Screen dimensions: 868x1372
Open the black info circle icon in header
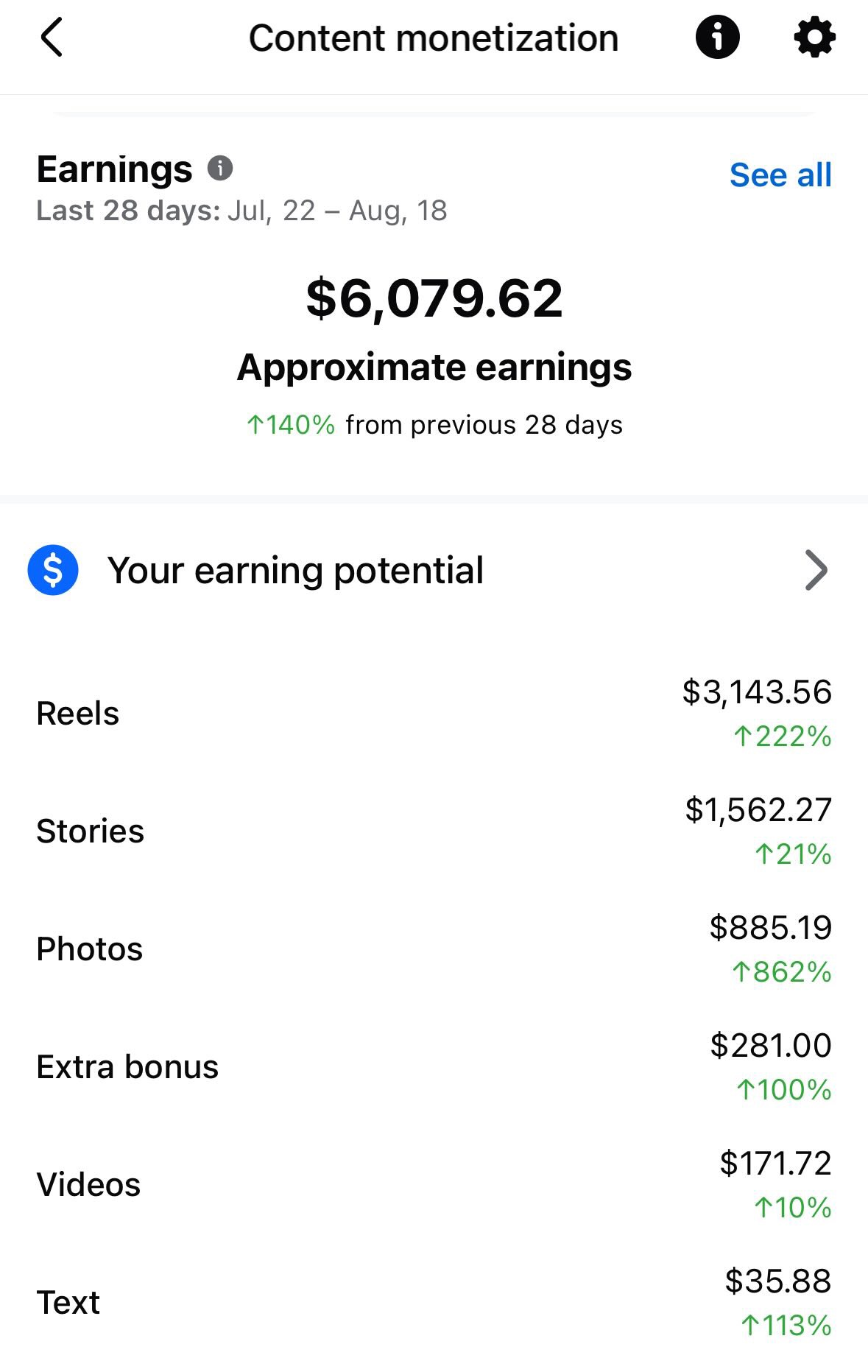[x=717, y=38]
